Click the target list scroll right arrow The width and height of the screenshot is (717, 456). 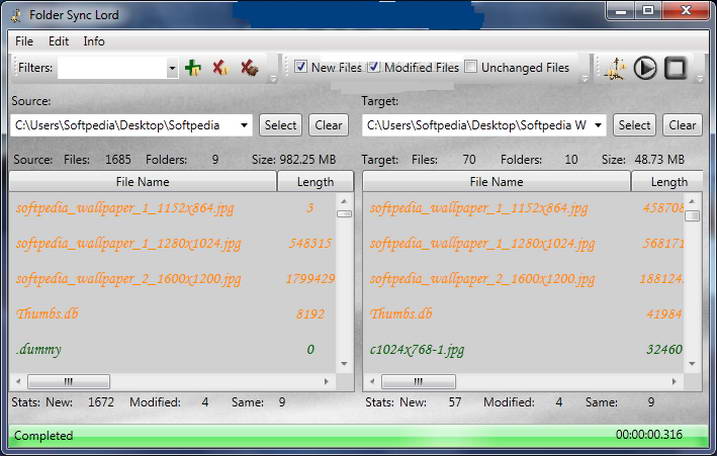pyautogui.click(x=674, y=381)
